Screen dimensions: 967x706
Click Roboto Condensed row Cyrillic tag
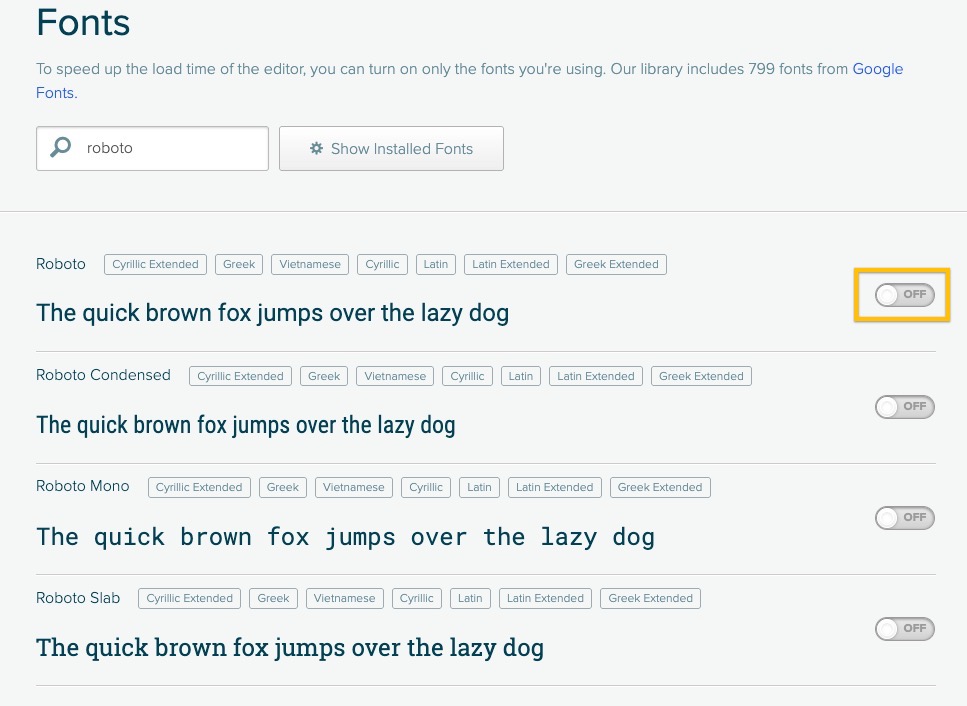[x=467, y=376]
